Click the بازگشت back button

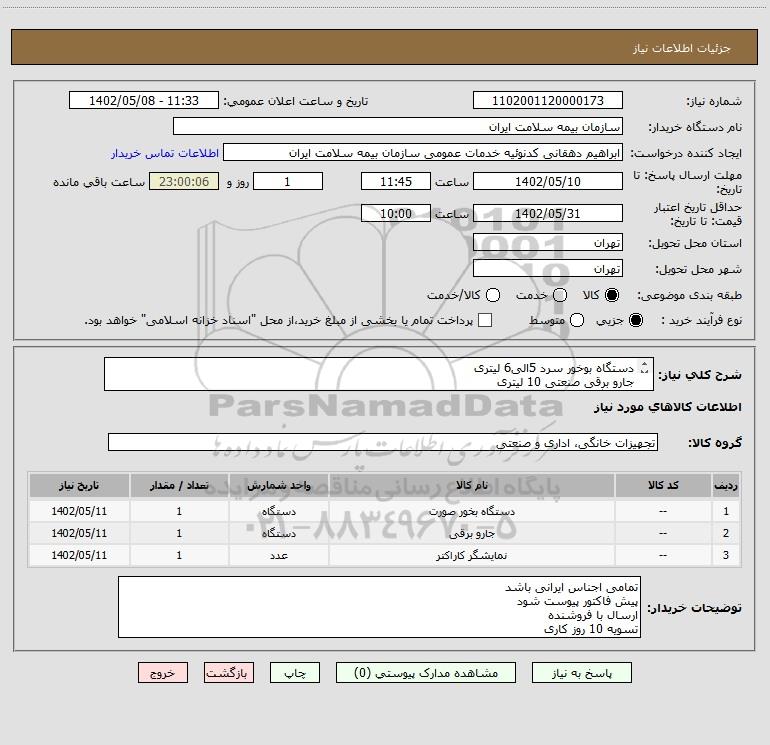pos(229,673)
